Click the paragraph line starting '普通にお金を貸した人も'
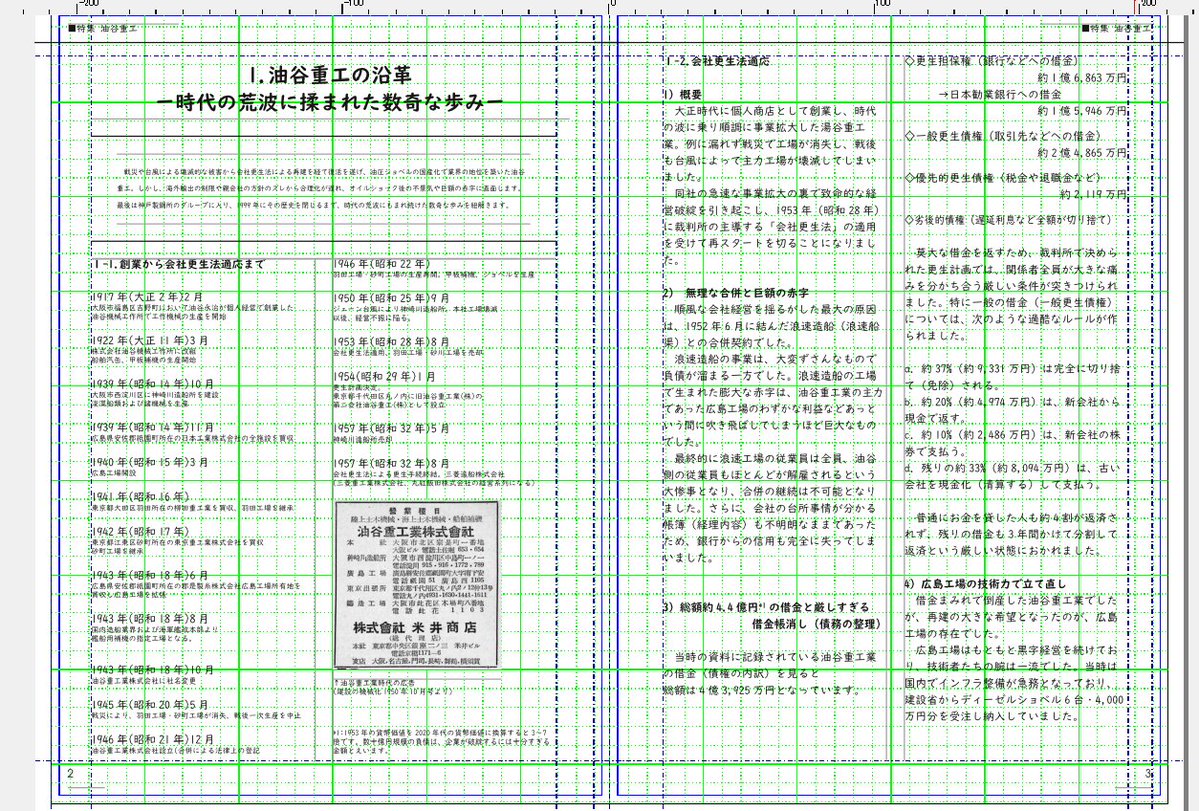 [x=1016, y=517]
